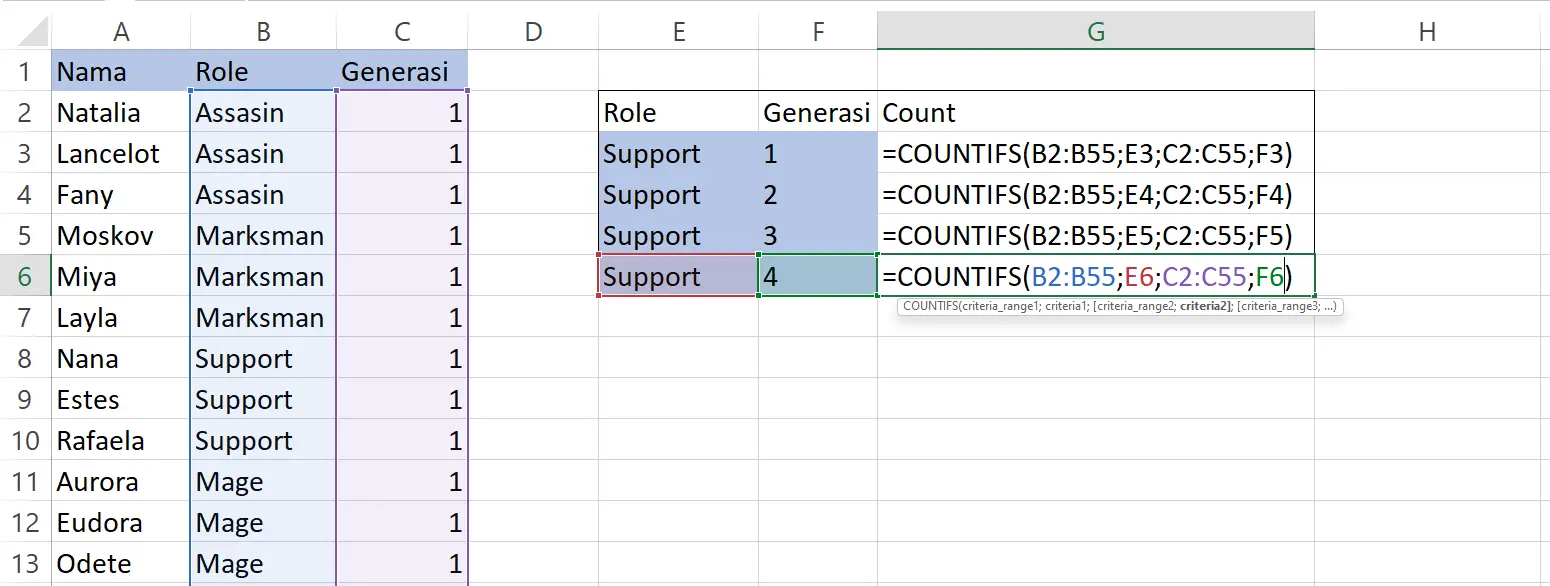Click the "Assasin" role cell beside Fany
This screenshot has height=586, width=1550.
(x=263, y=195)
